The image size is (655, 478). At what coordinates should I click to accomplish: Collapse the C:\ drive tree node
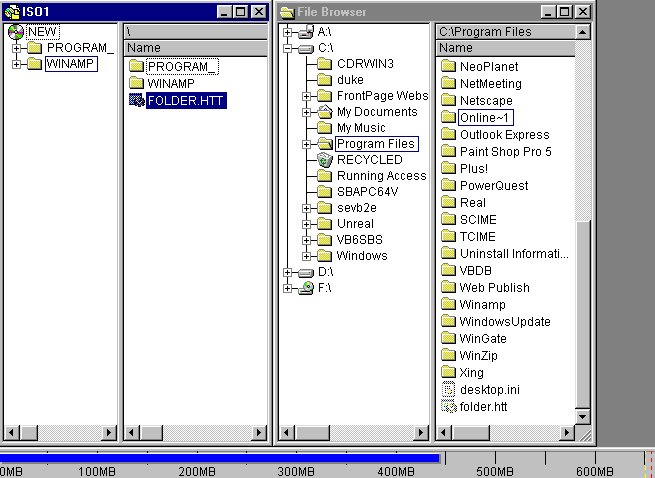[288, 48]
